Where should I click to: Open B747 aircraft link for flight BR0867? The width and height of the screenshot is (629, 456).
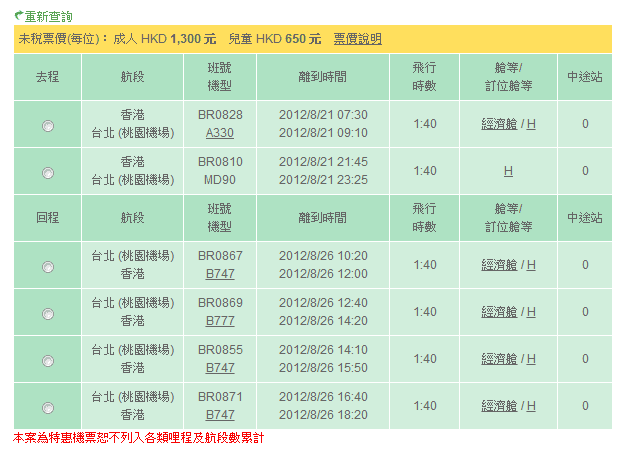coord(220,274)
